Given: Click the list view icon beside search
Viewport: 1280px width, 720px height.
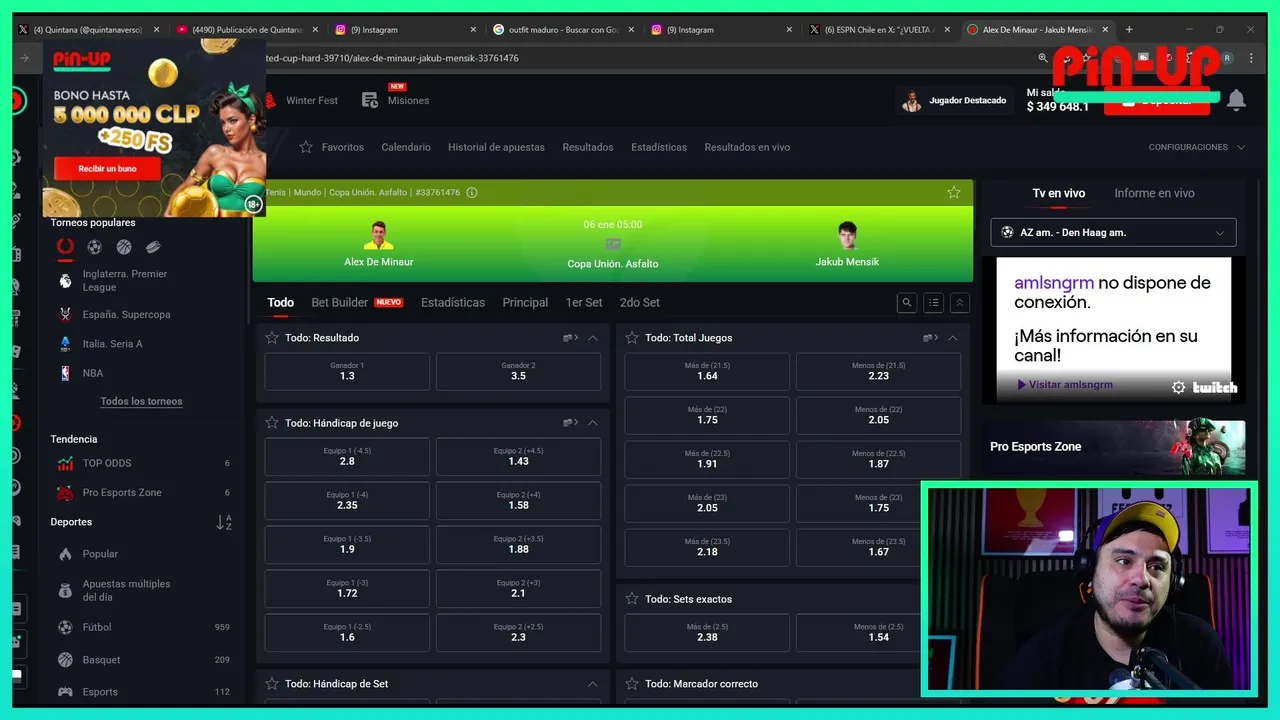Looking at the screenshot, I should point(933,303).
